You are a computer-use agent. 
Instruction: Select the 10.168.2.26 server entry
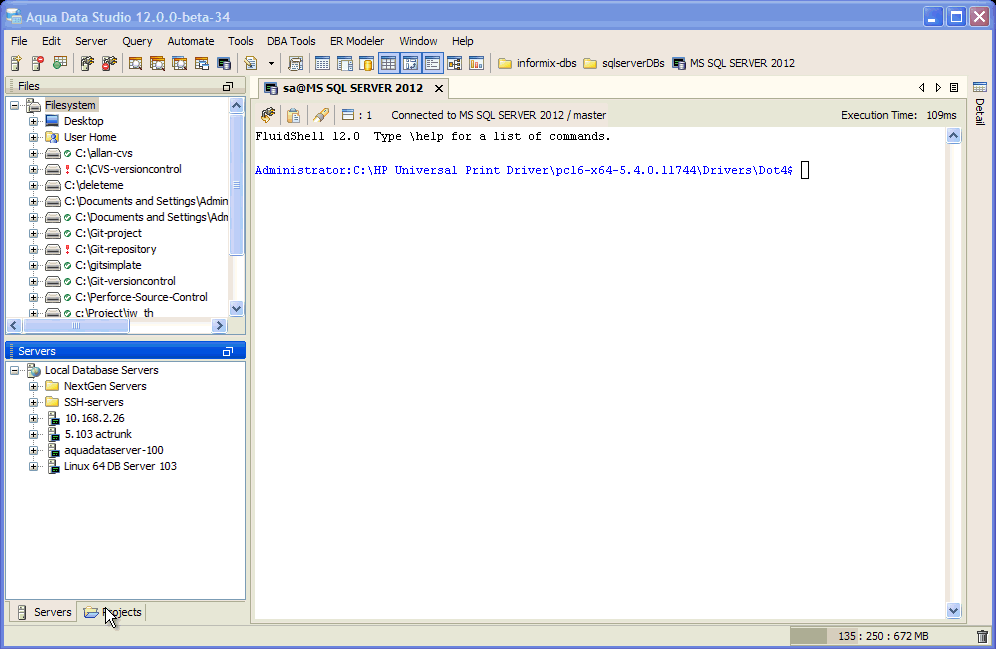95,418
